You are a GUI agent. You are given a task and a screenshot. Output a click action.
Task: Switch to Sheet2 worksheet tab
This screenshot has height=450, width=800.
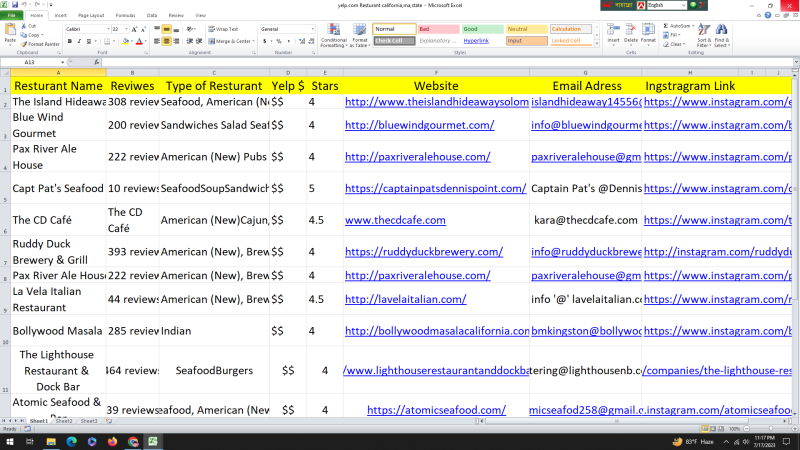[x=64, y=421]
